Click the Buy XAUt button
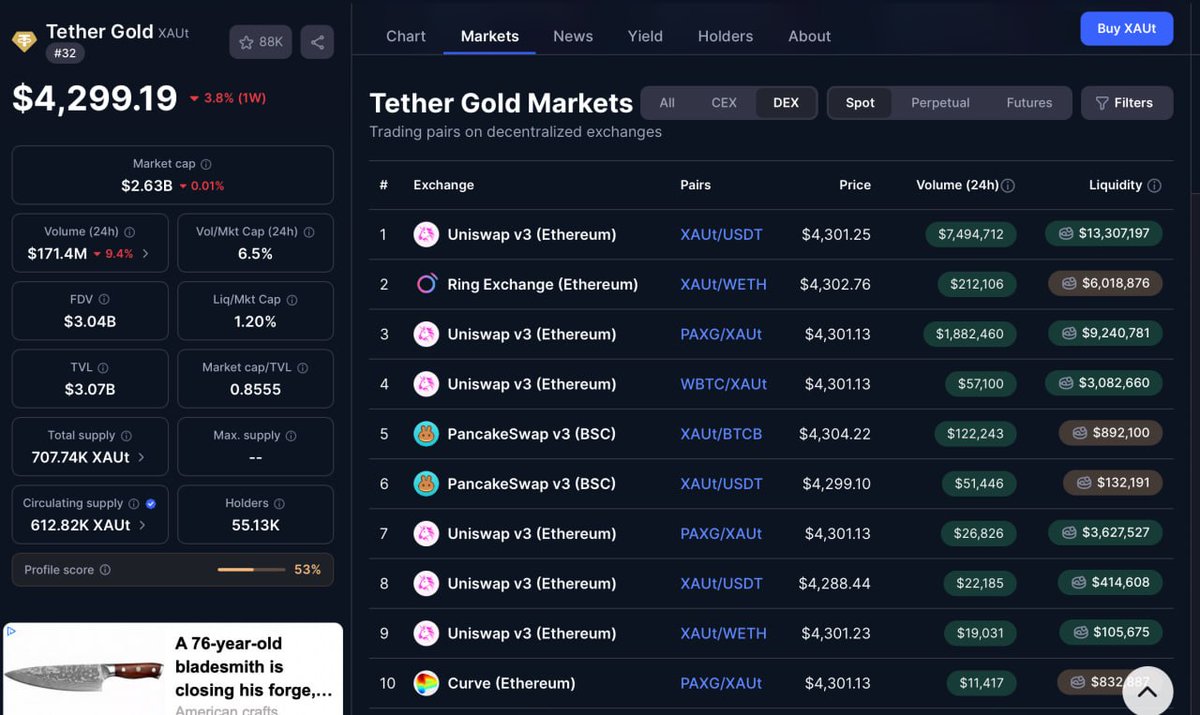1200x715 pixels. [x=1126, y=28]
